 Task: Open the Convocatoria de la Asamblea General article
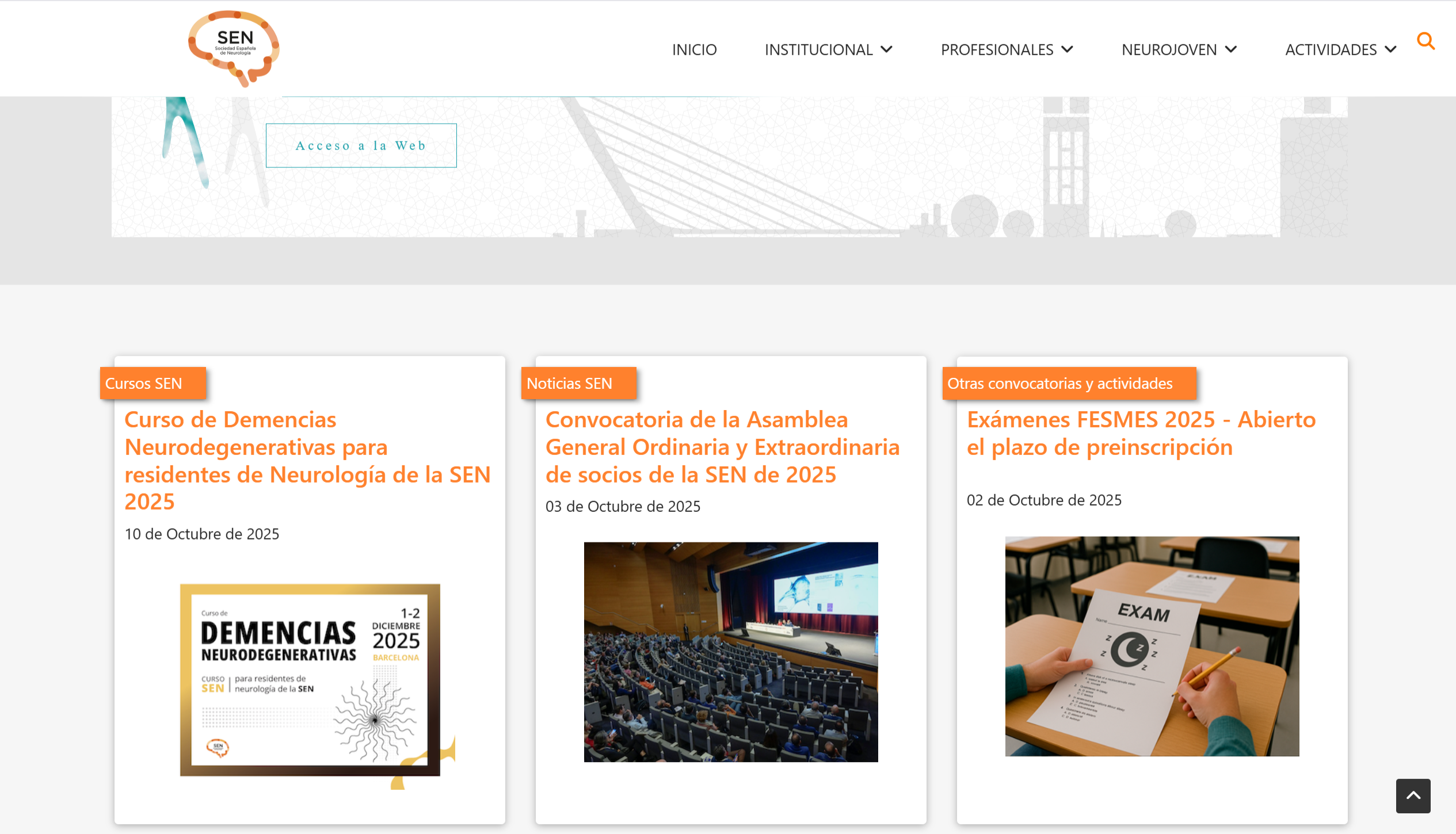coord(722,447)
